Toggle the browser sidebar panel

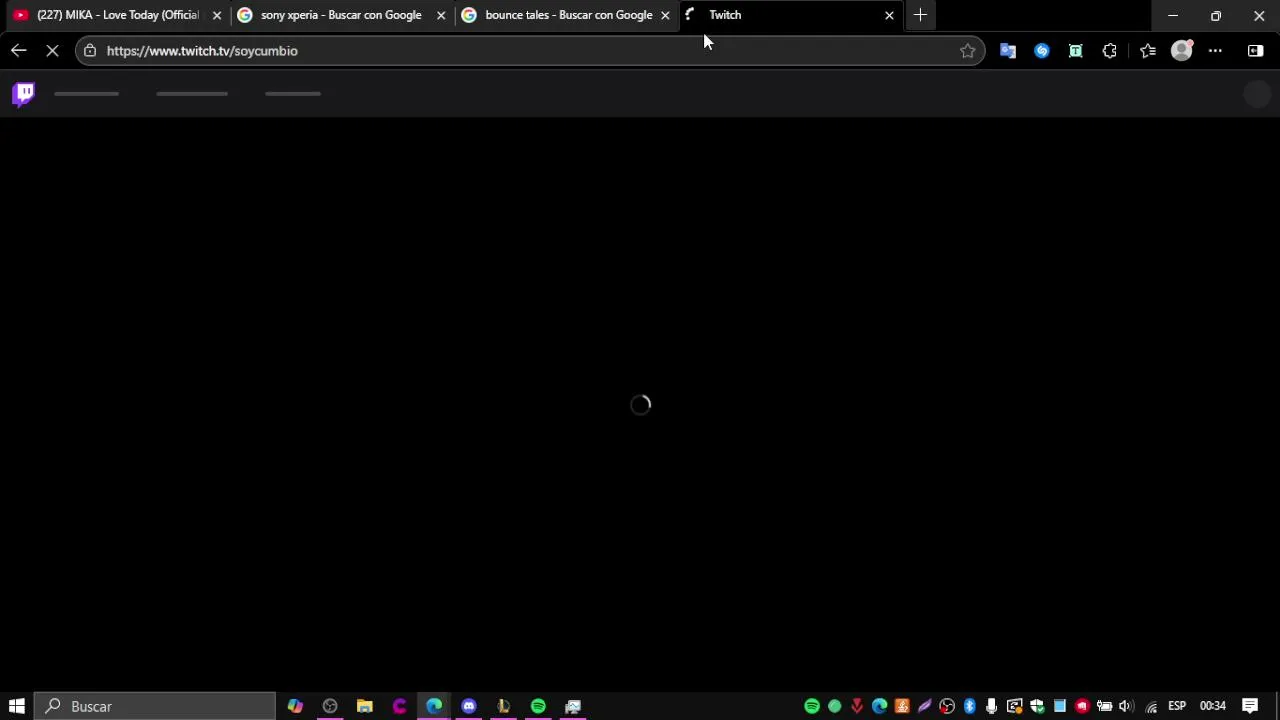(1256, 51)
